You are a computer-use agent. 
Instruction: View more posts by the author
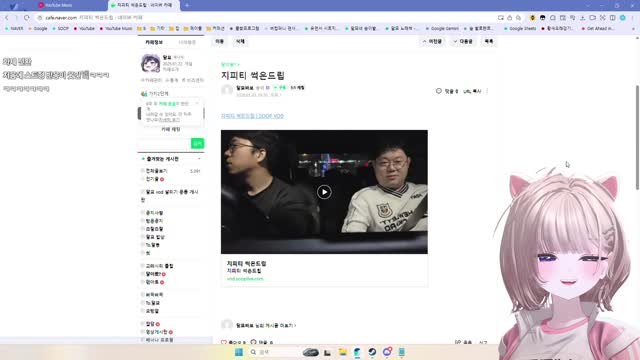pyautogui.click(x=266, y=325)
